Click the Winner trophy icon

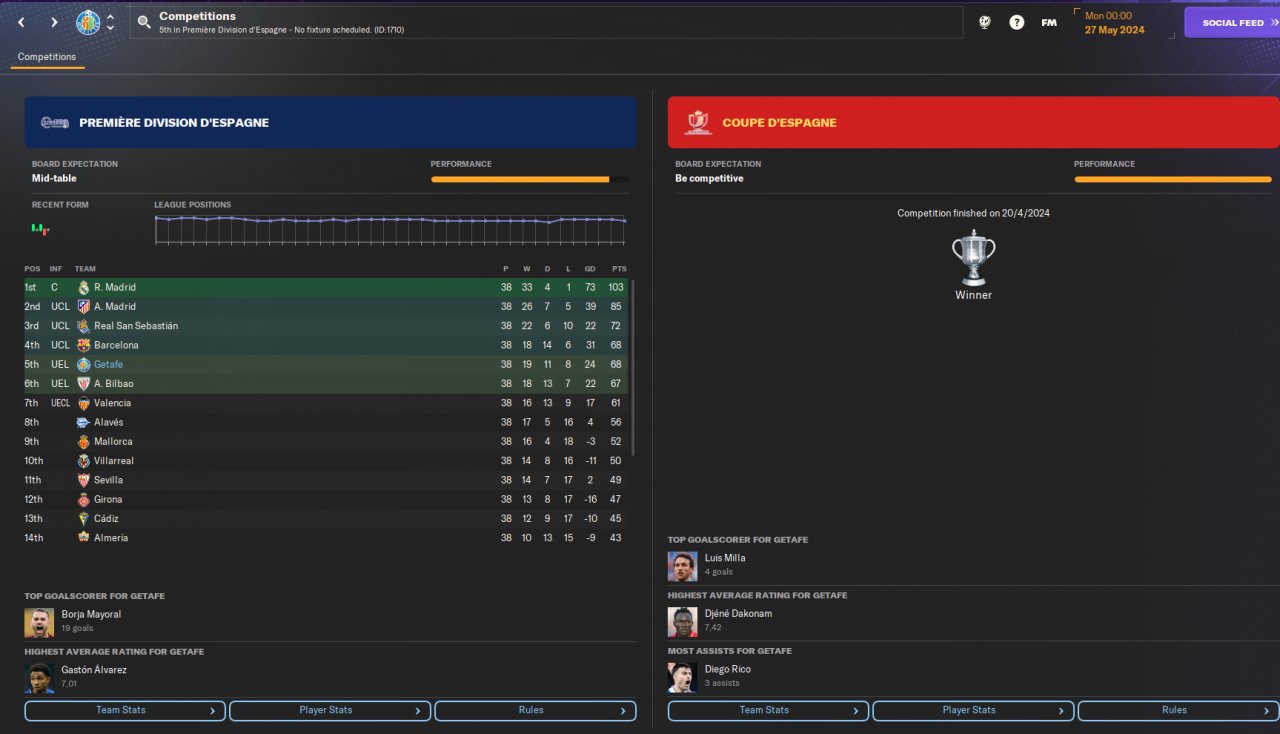point(973,258)
